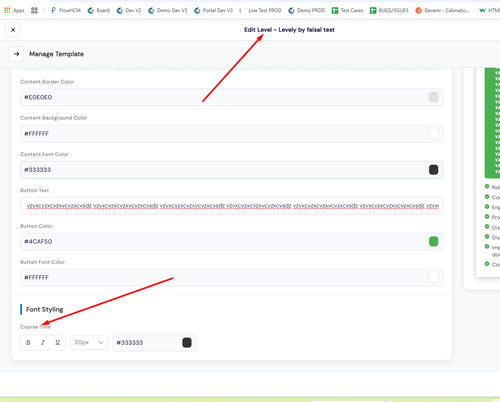Click into the Button Text field
This screenshot has width=500, height=402.
pos(232,206)
